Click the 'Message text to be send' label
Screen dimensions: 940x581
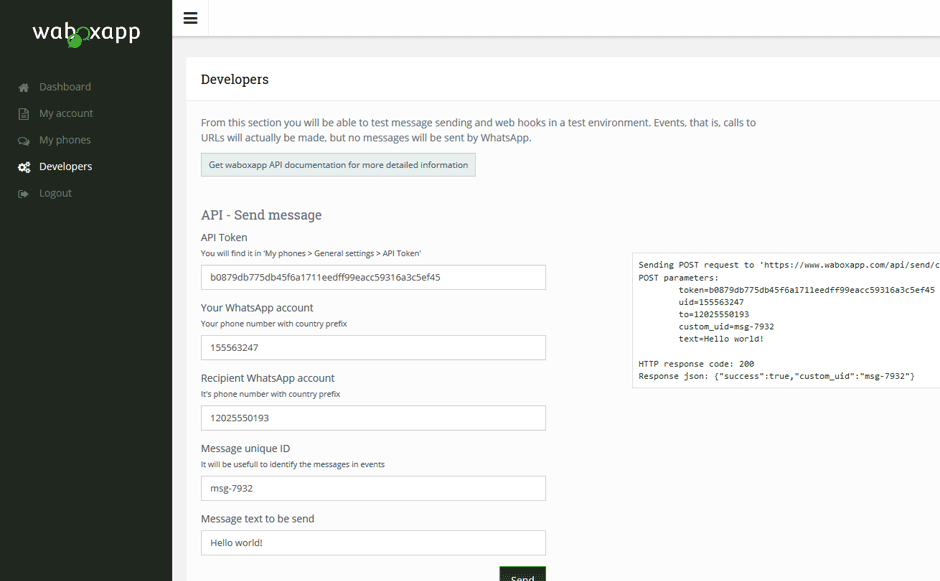pos(257,519)
